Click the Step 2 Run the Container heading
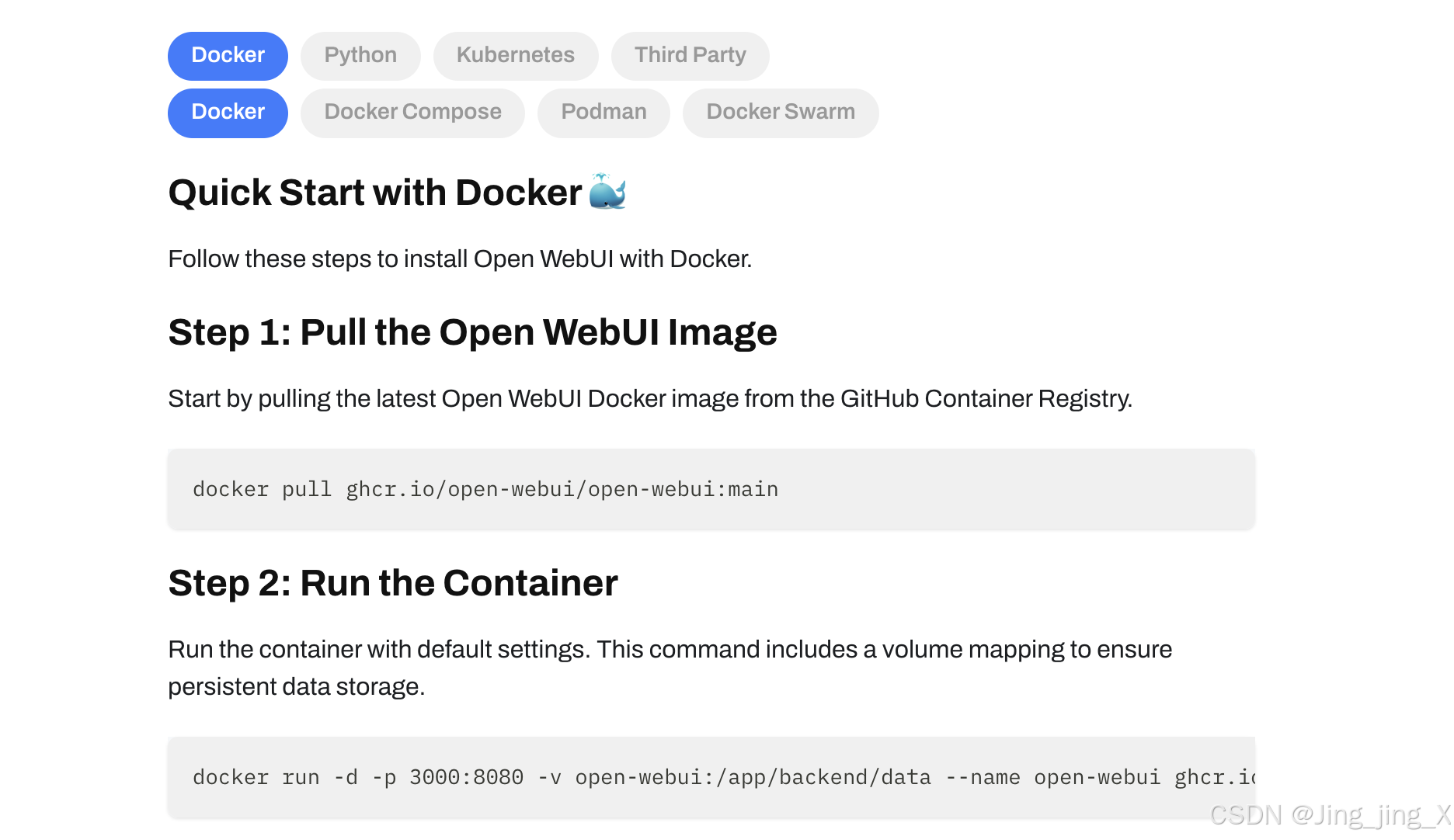The image size is (1454, 840). pos(393,583)
